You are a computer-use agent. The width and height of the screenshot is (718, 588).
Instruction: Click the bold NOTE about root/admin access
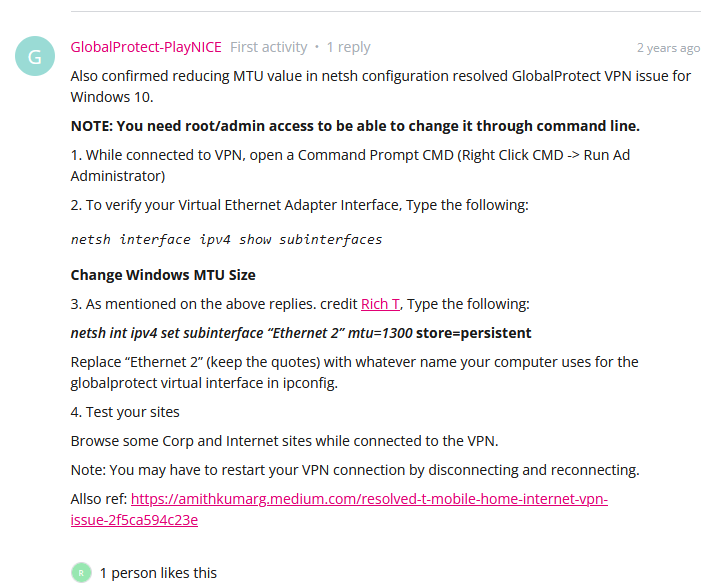(355, 126)
